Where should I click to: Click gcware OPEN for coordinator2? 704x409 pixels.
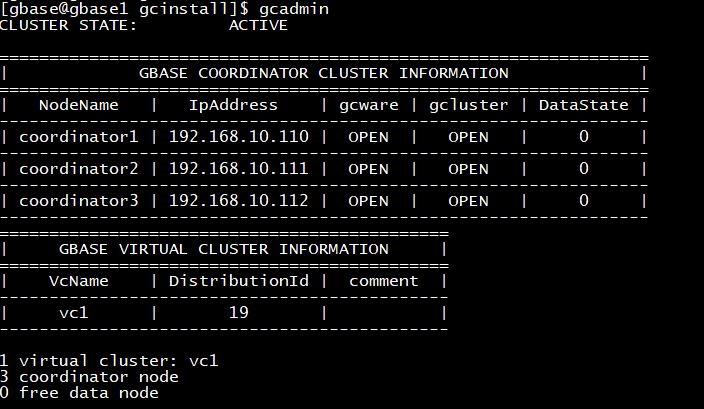[369, 168]
